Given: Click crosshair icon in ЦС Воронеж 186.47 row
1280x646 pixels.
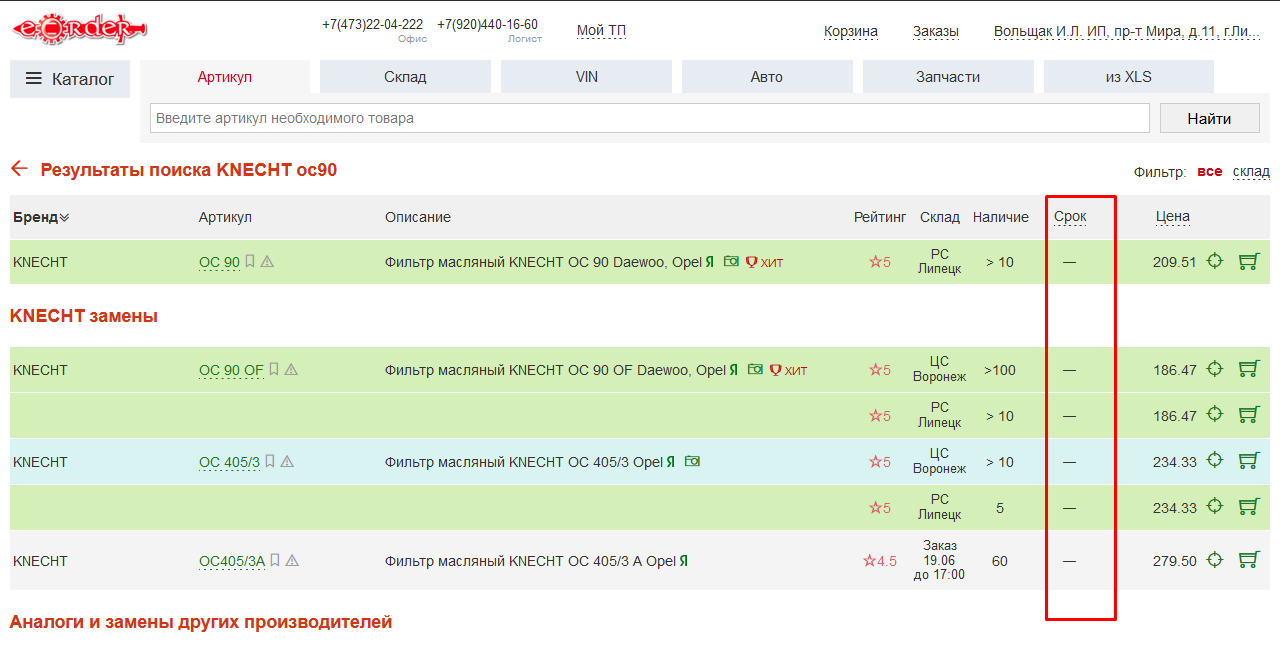Looking at the screenshot, I should point(1215,369).
